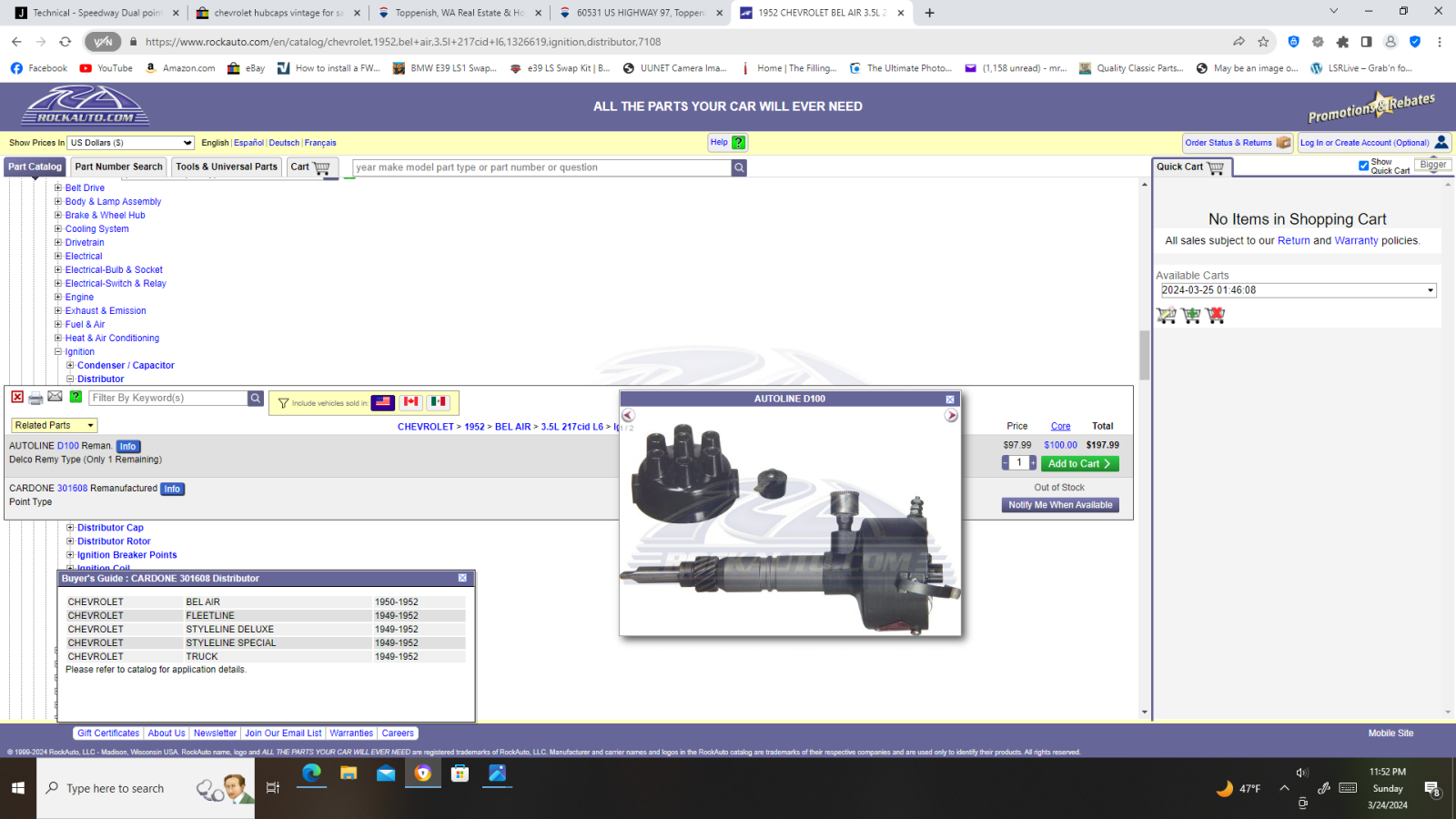Open the Warranty policy link in Quick Cart
The height and width of the screenshot is (819, 1456).
click(x=1356, y=241)
